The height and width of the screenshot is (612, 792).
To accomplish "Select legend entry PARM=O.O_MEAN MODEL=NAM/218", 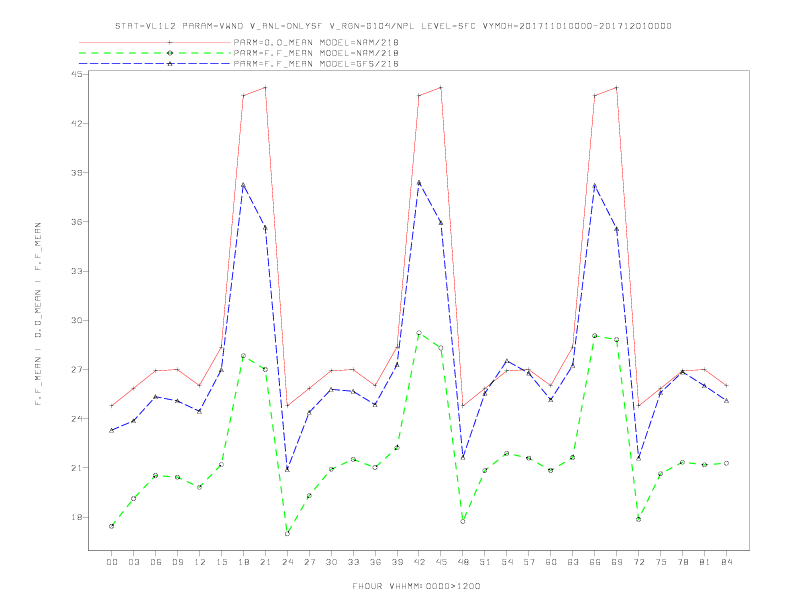I will click(316, 42).
